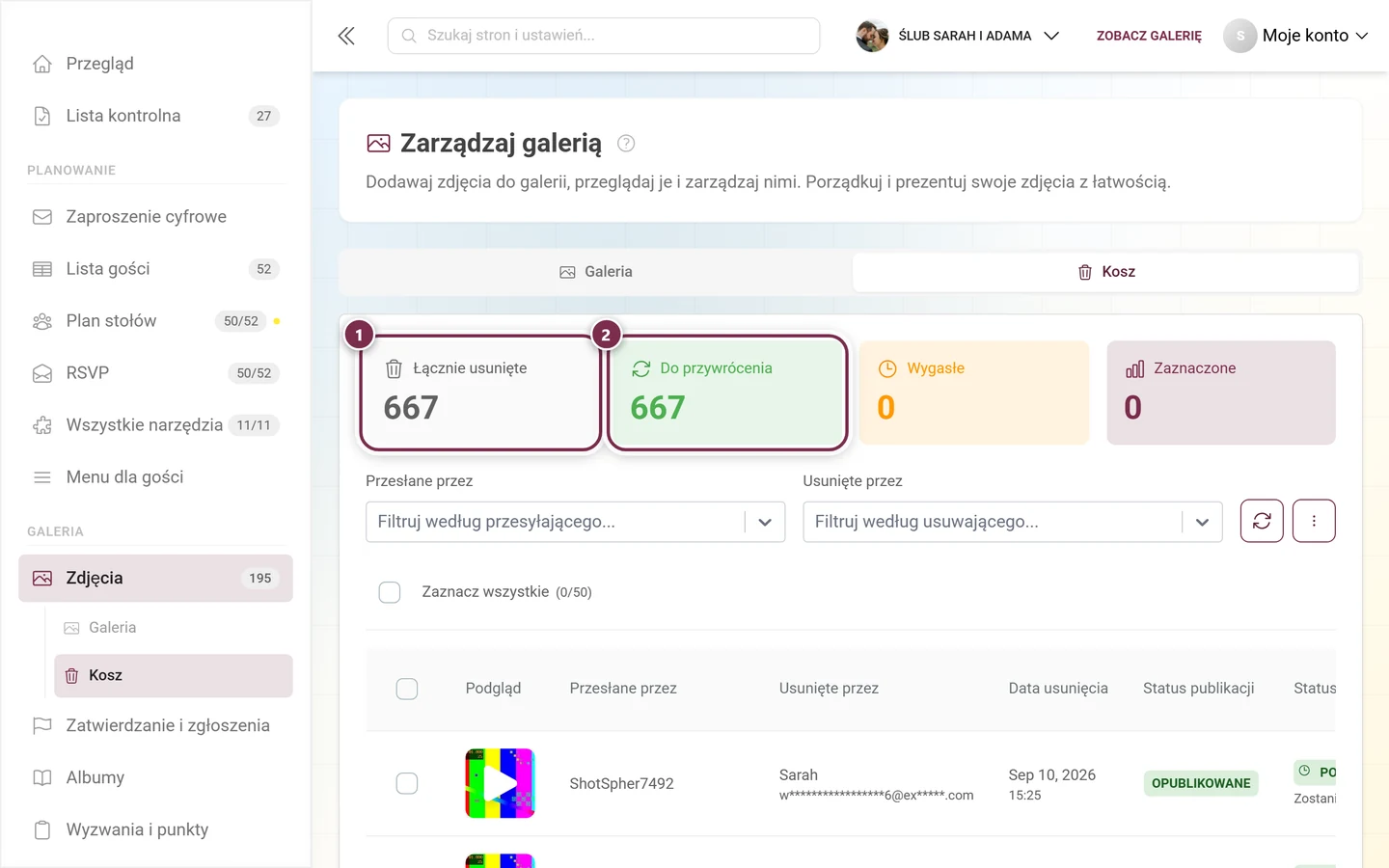Click the Data usunięcia column header

(1058, 689)
